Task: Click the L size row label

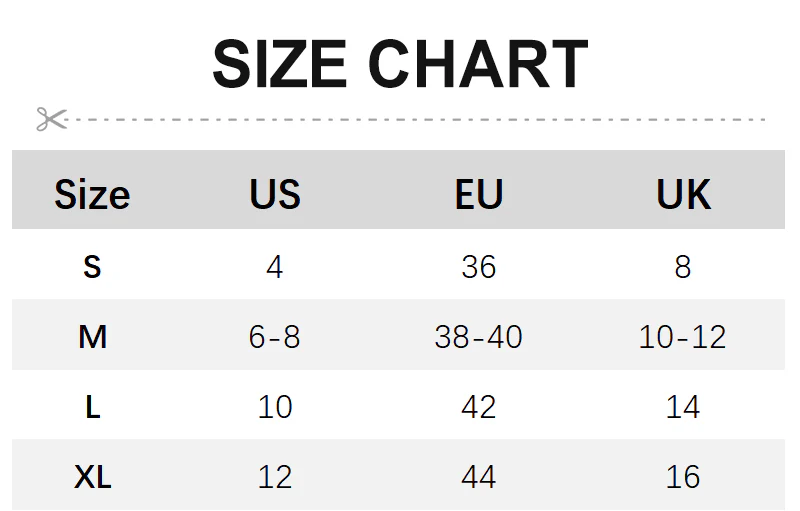Action: [92, 407]
